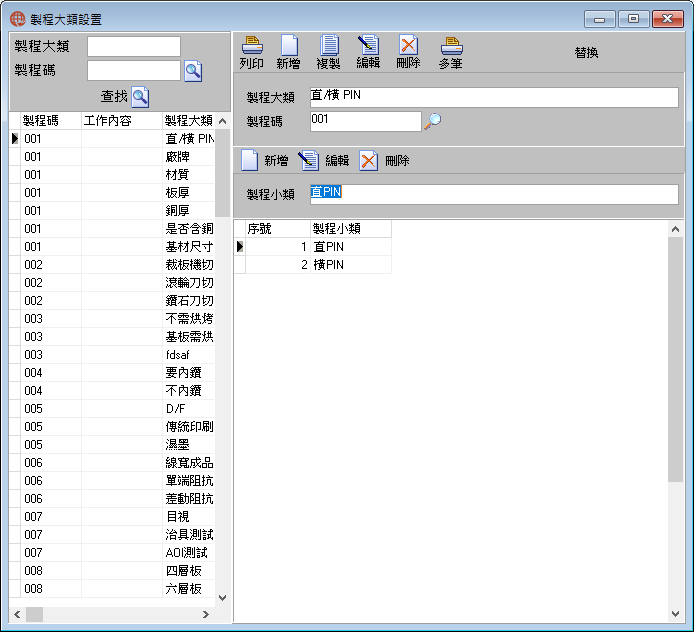The height and width of the screenshot is (632, 694).
Task: Select the 直PIN row in sub-category grid
Action: click(312, 247)
